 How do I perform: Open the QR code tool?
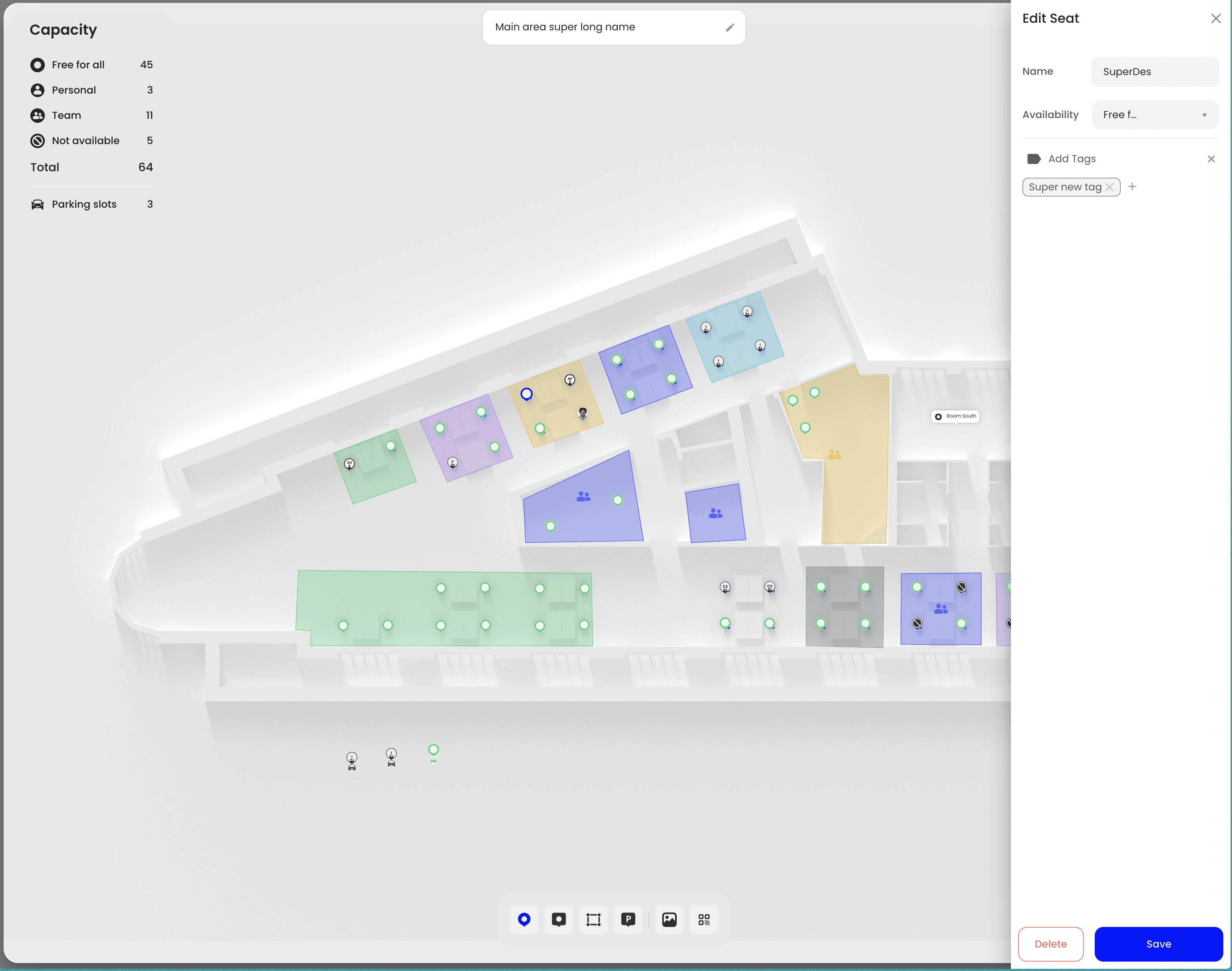coord(704,919)
